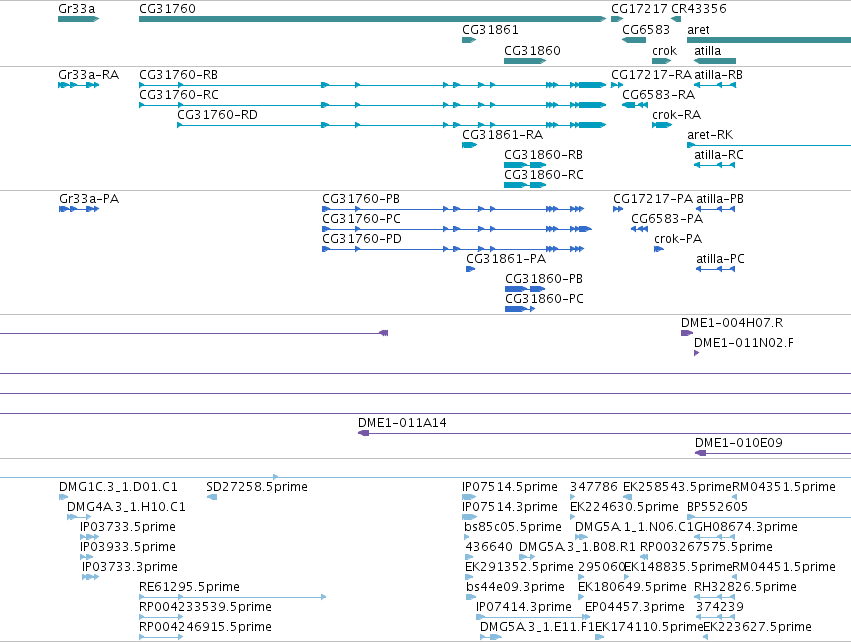Click EST DMG1C.3_1.D01.C1
This screenshot has height=642, width=851.
tap(118, 487)
